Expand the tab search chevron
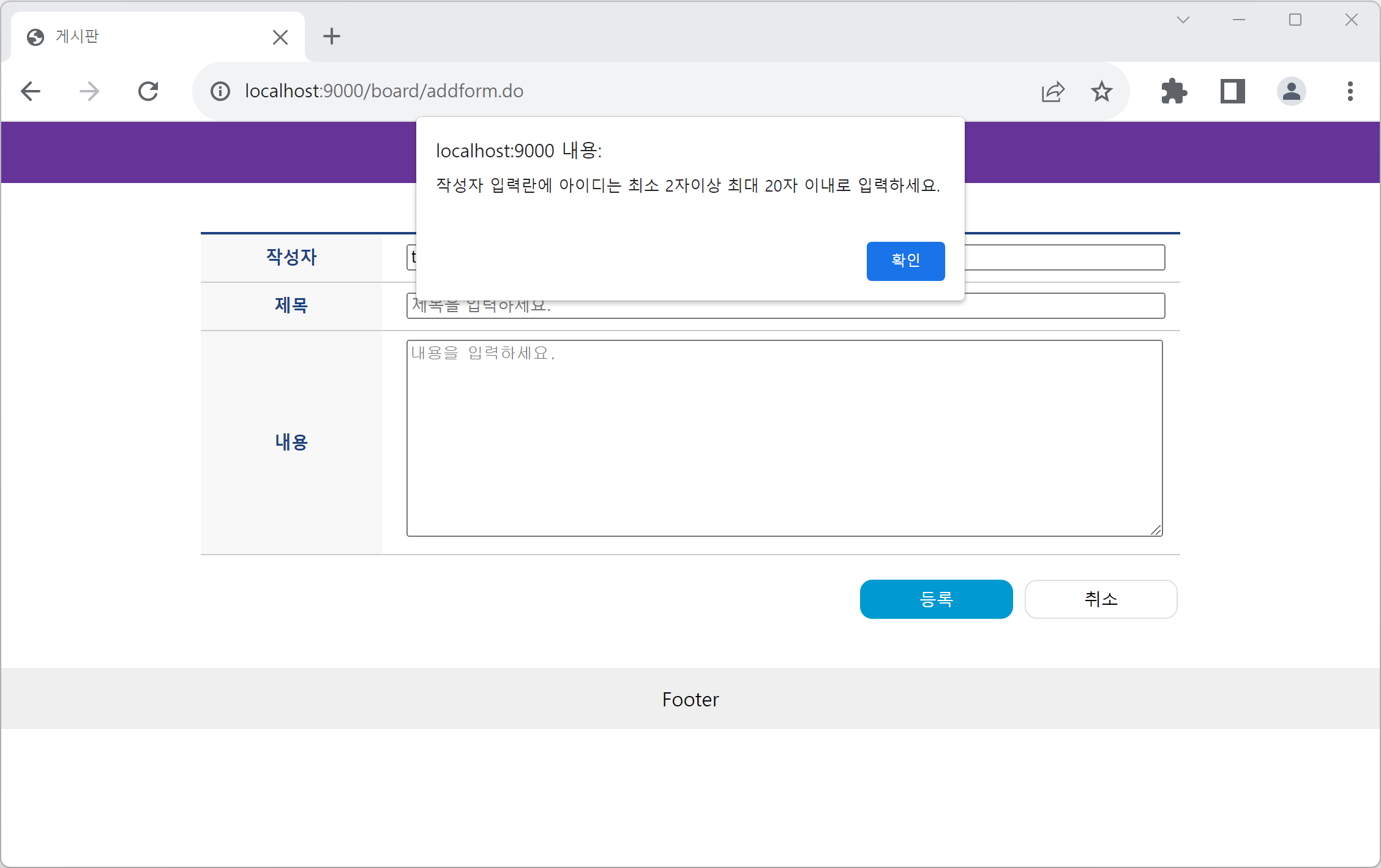 tap(1183, 20)
